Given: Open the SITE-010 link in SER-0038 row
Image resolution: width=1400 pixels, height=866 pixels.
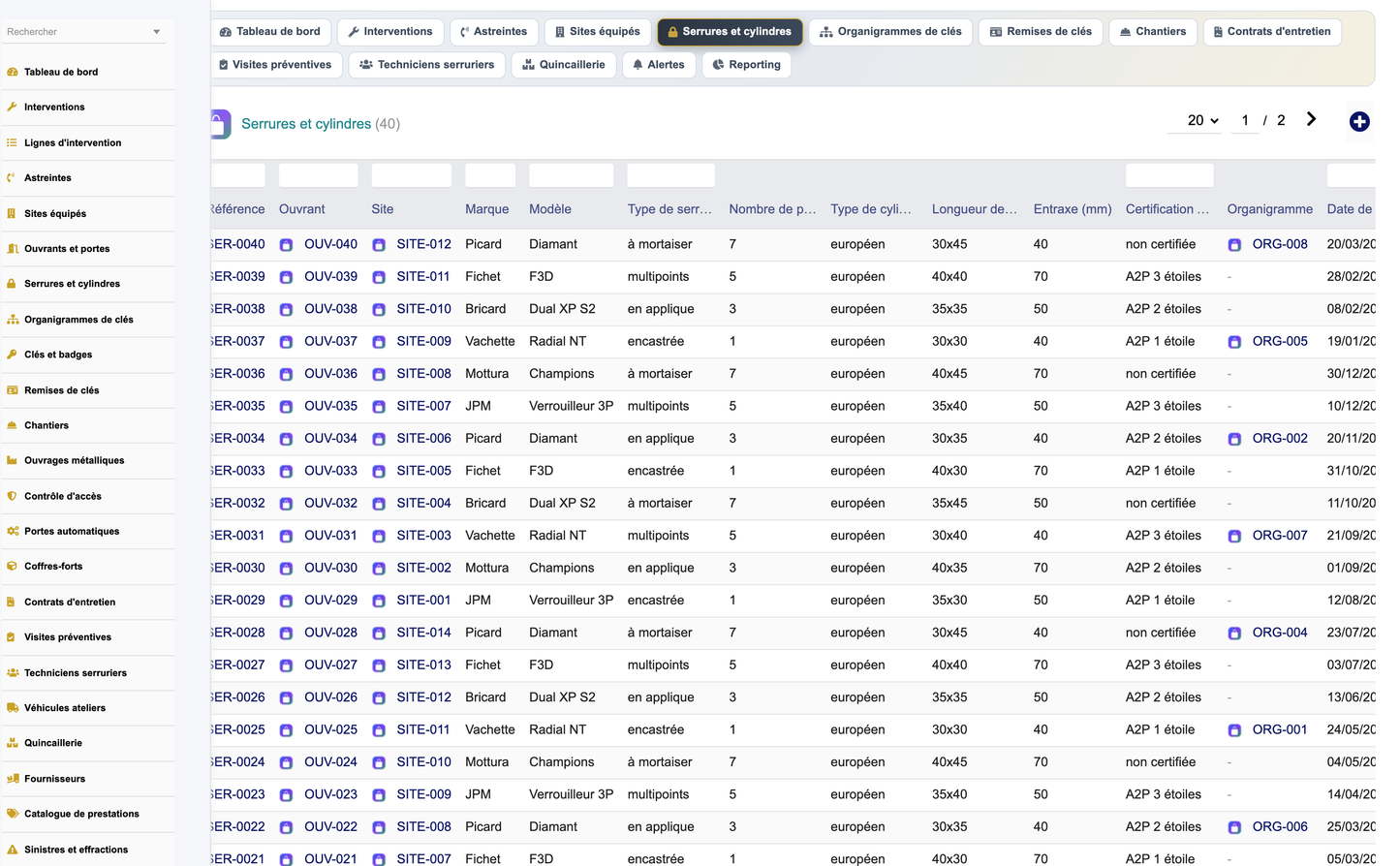Looking at the screenshot, I should pyautogui.click(x=423, y=309).
